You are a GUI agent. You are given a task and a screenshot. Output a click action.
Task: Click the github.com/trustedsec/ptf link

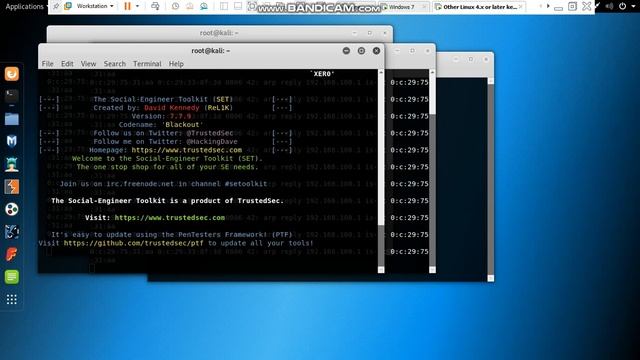pos(133,243)
